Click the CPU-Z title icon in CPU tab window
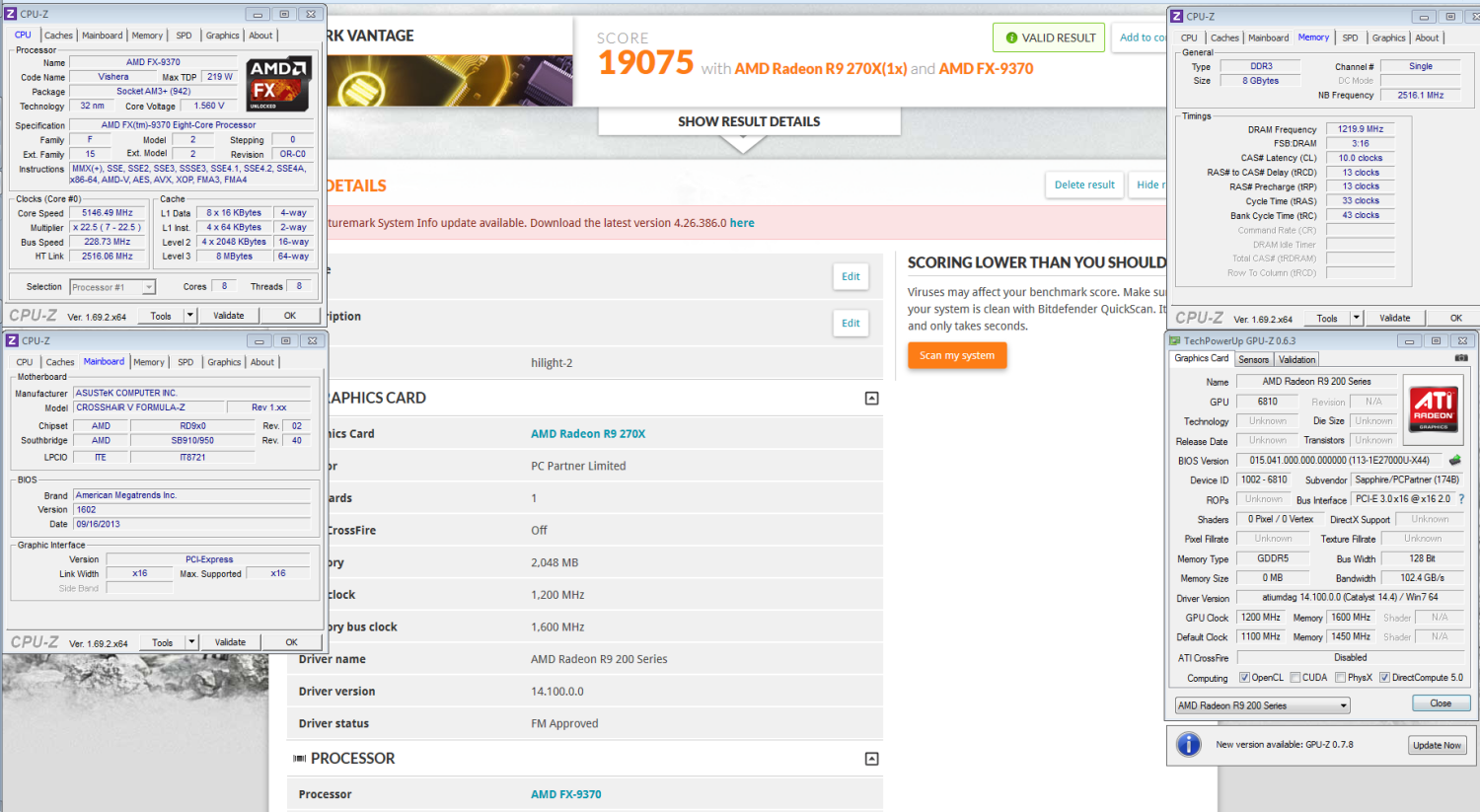1480x812 pixels. pyautogui.click(x=11, y=14)
